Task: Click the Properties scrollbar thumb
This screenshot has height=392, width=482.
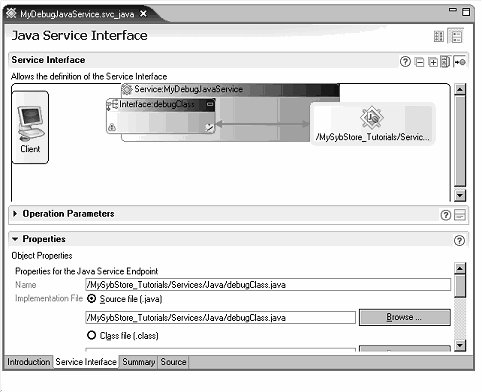Action: [x=460, y=286]
